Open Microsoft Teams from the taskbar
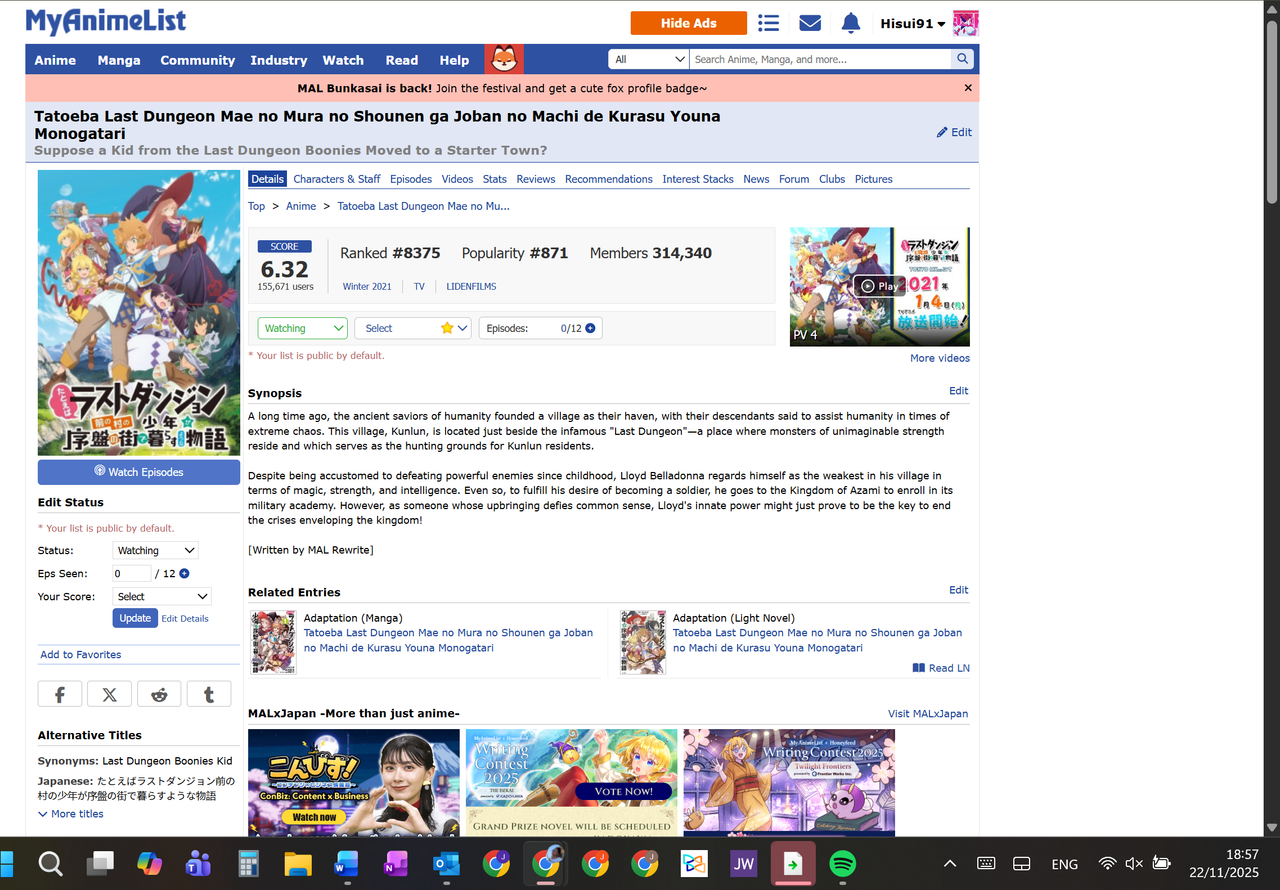The image size is (1280, 890). click(x=199, y=863)
